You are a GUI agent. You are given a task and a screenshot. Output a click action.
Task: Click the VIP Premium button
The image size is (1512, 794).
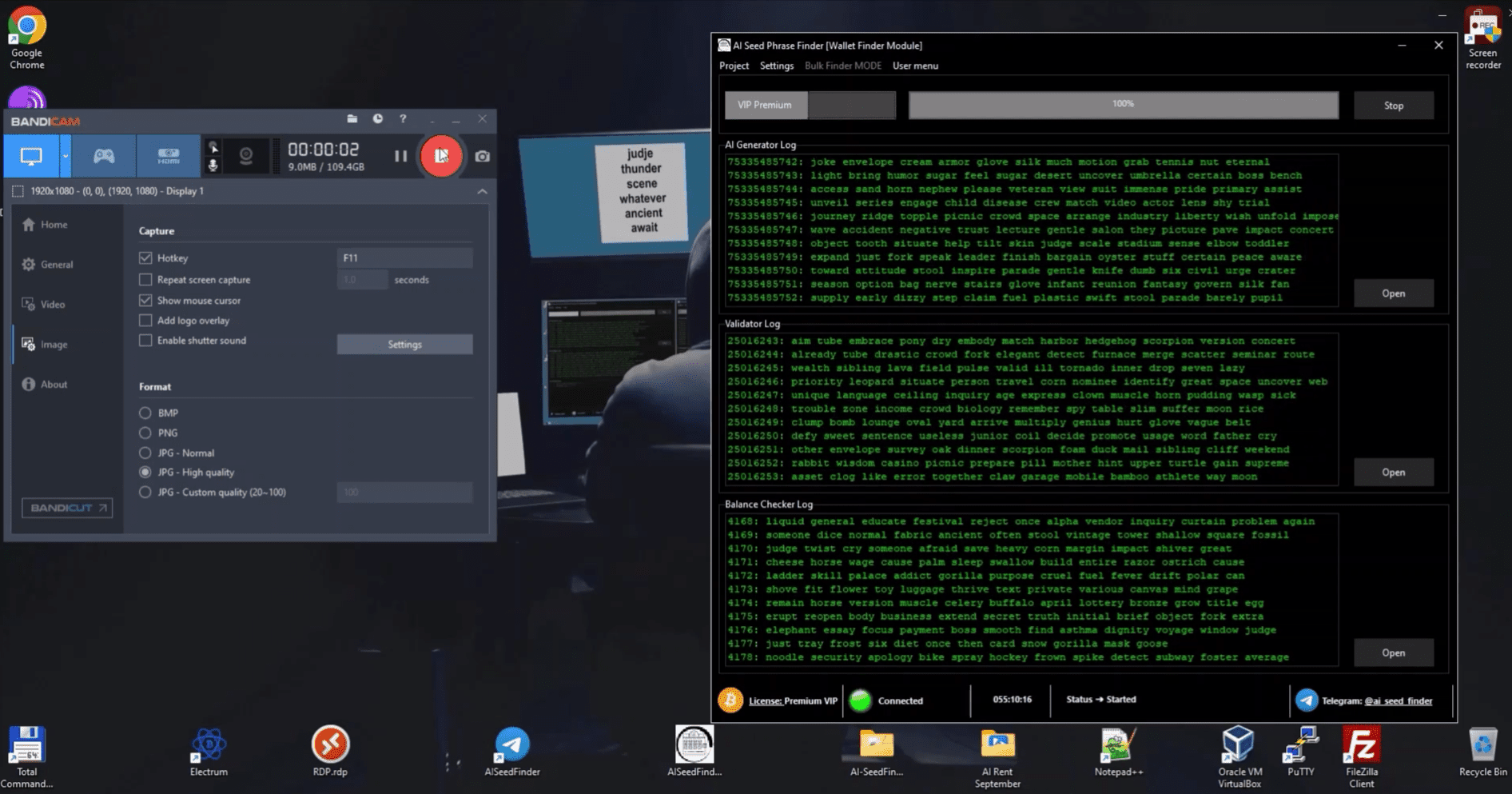766,105
